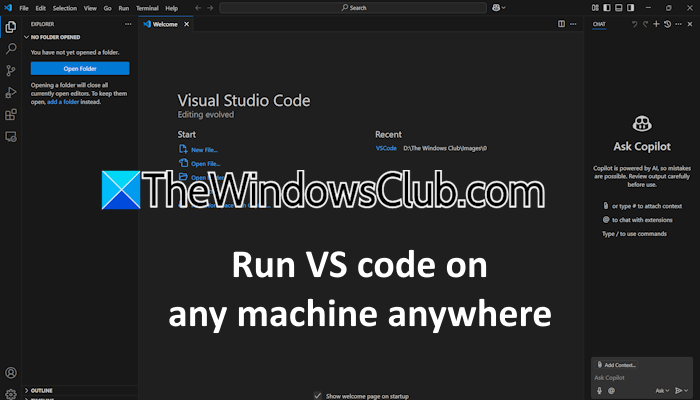Image resolution: width=700 pixels, height=400 pixels.
Task: Click the Explorer views and more actions ellipsis
Action: tap(128, 24)
